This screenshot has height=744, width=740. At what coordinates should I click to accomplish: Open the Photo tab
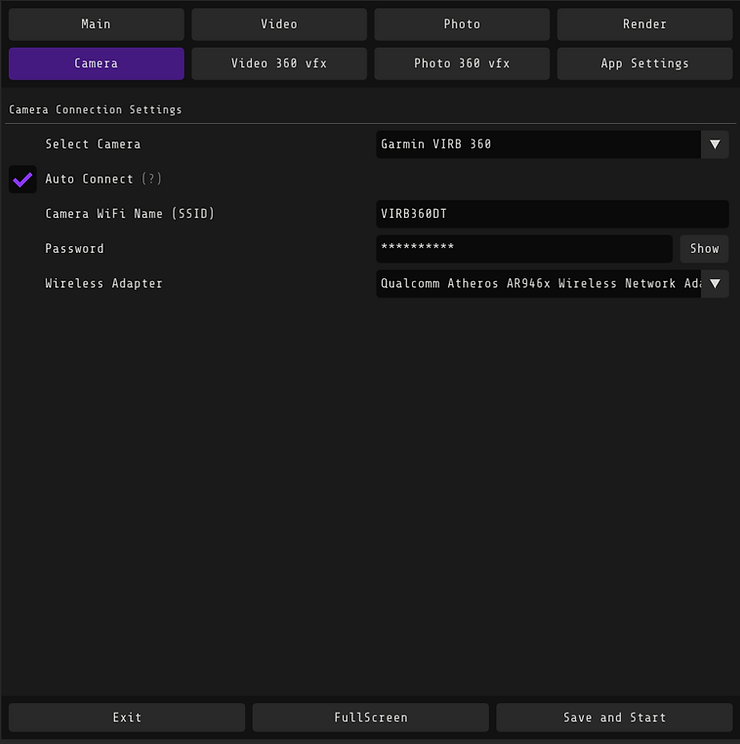(x=462, y=24)
